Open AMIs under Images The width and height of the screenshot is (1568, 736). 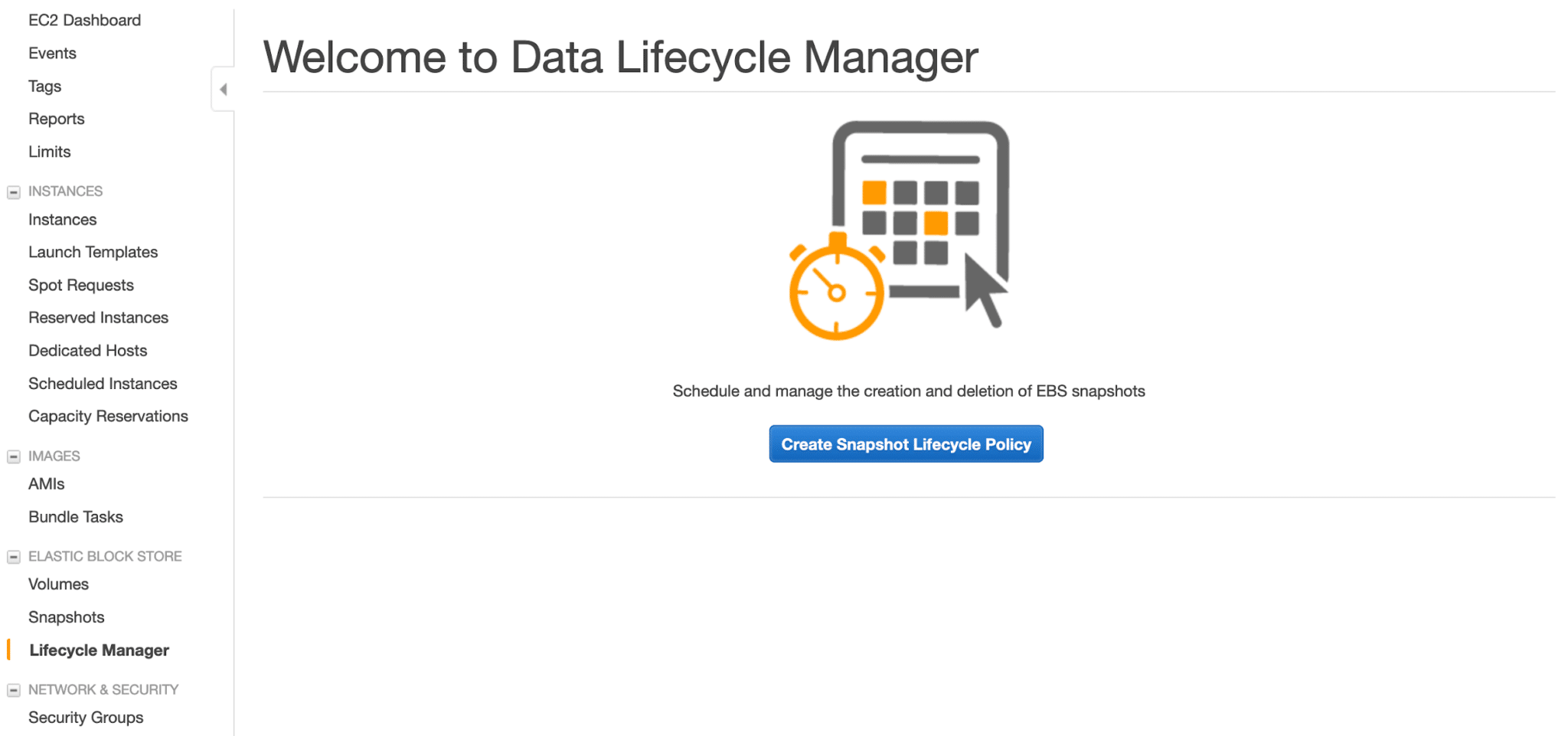coord(46,484)
